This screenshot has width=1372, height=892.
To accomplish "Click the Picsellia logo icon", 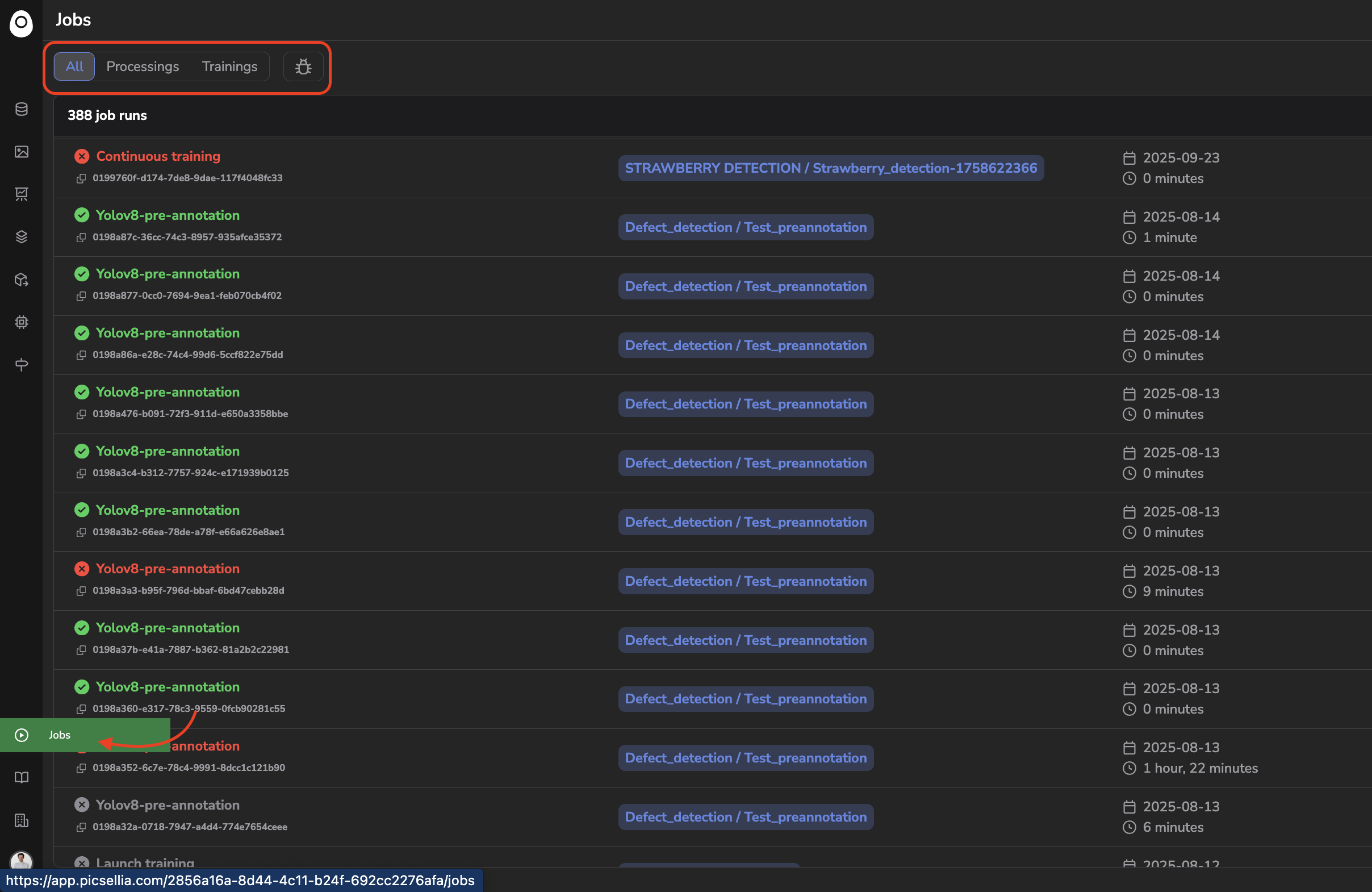I will pos(22,23).
